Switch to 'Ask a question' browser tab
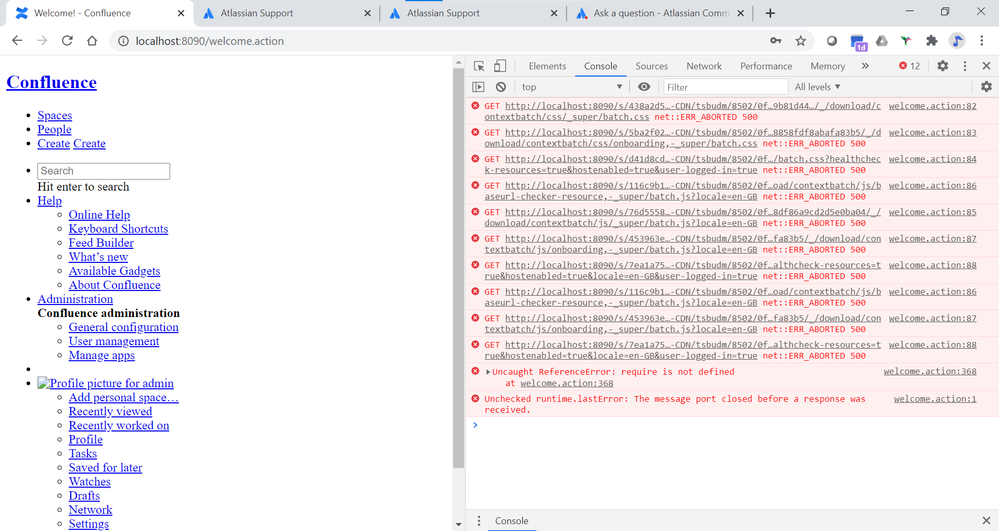The image size is (999, 531). (657, 13)
